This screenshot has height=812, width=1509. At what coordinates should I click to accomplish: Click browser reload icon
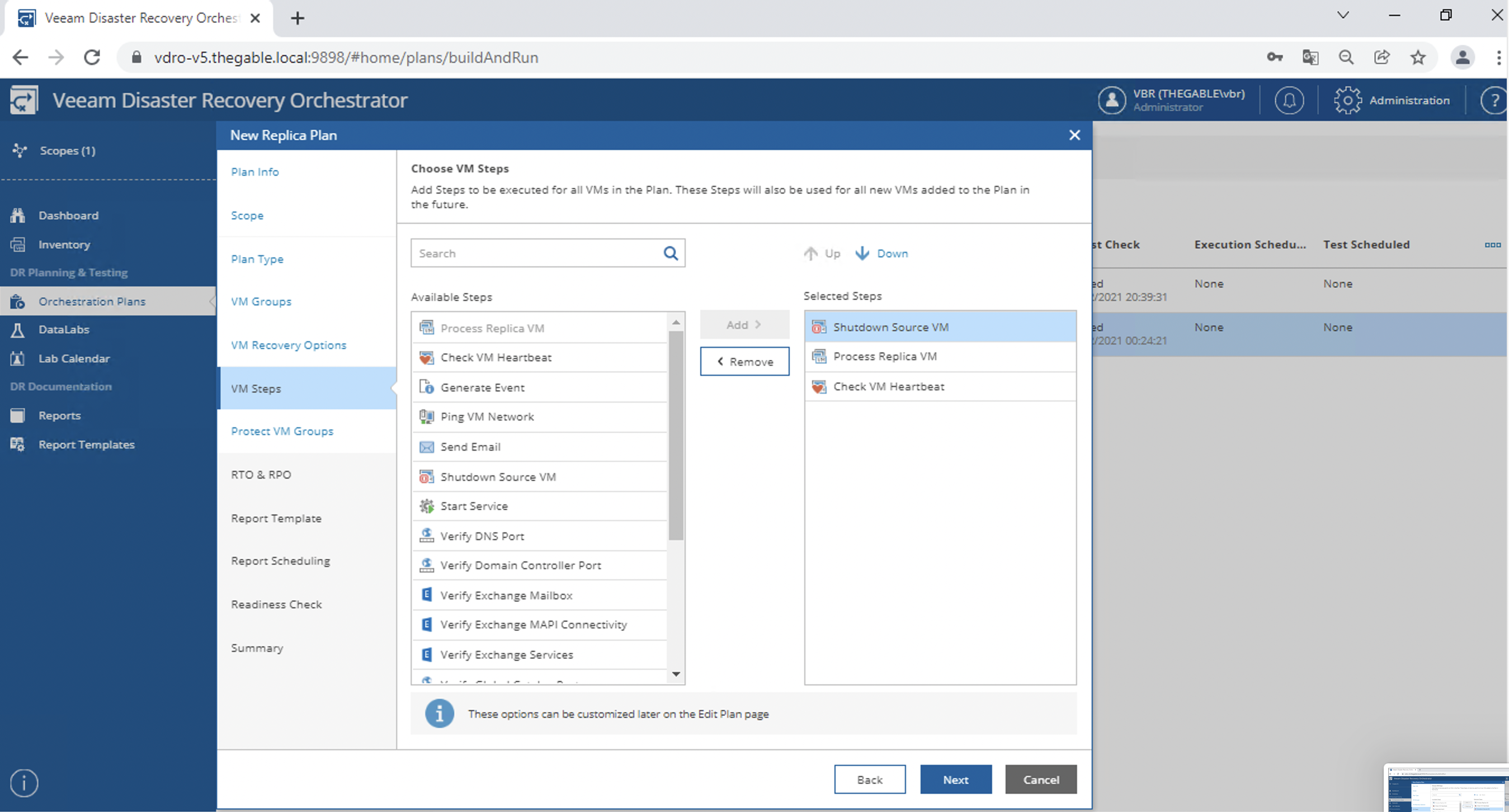[x=92, y=58]
